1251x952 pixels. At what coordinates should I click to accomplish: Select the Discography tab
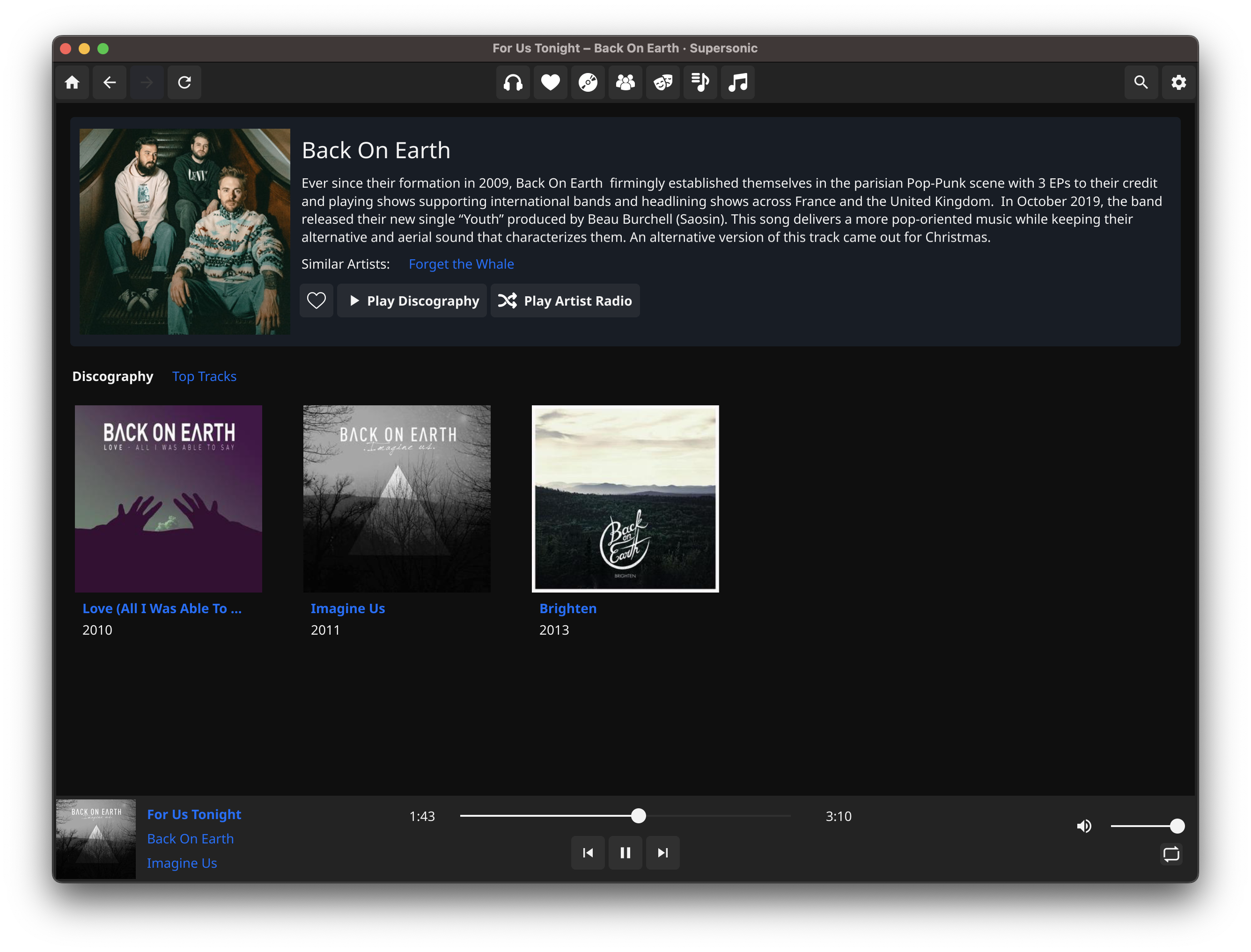(x=113, y=377)
